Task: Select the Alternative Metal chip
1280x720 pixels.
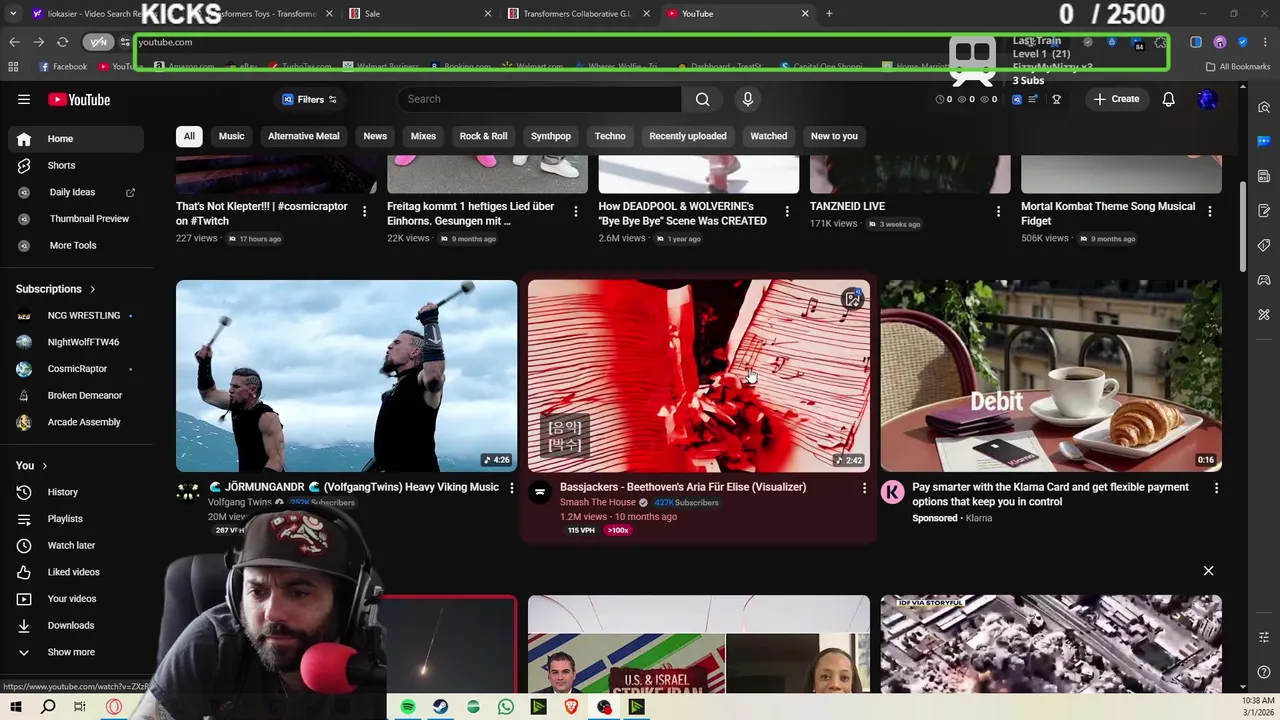Action: (x=304, y=136)
